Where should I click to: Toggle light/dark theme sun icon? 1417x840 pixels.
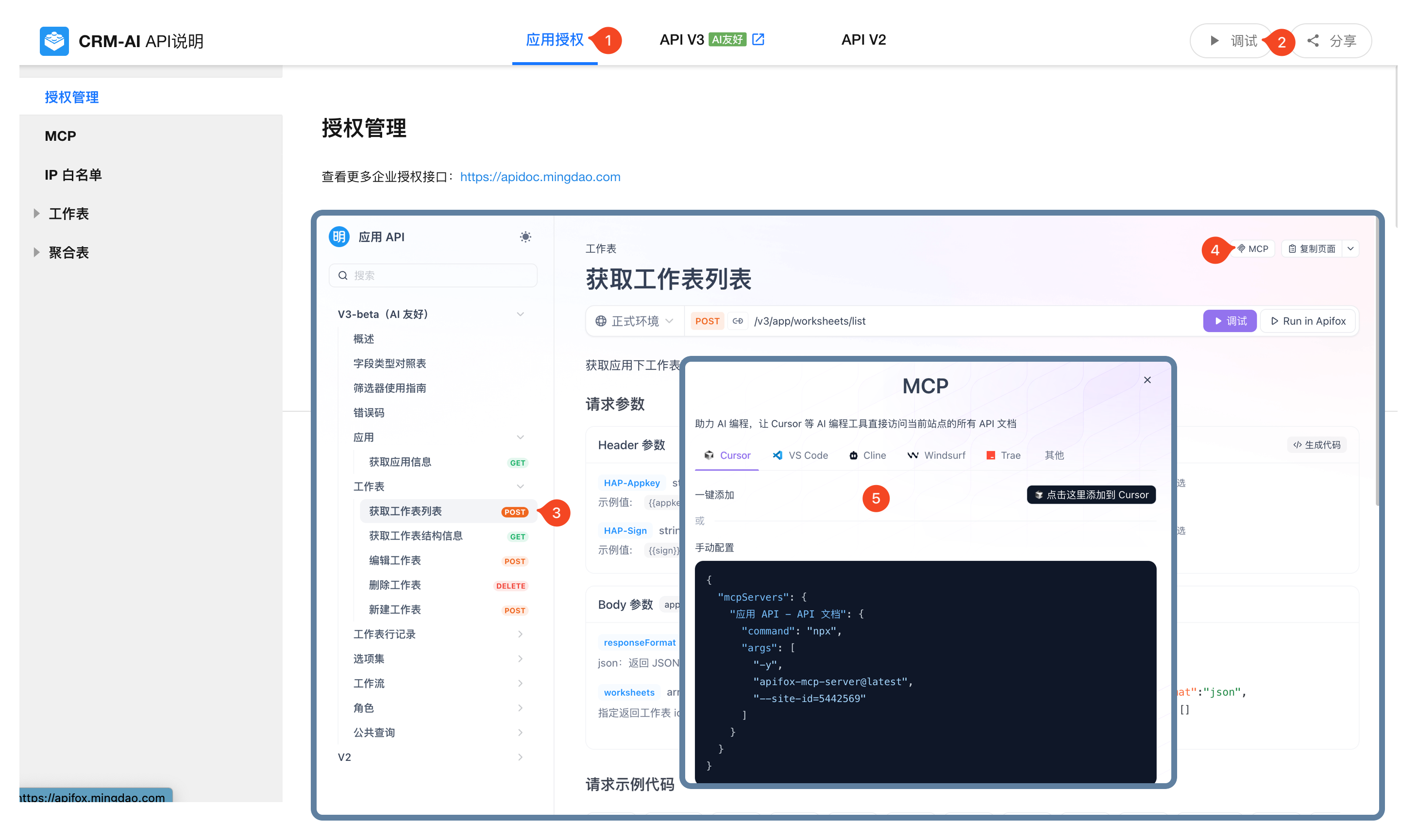(x=525, y=236)
